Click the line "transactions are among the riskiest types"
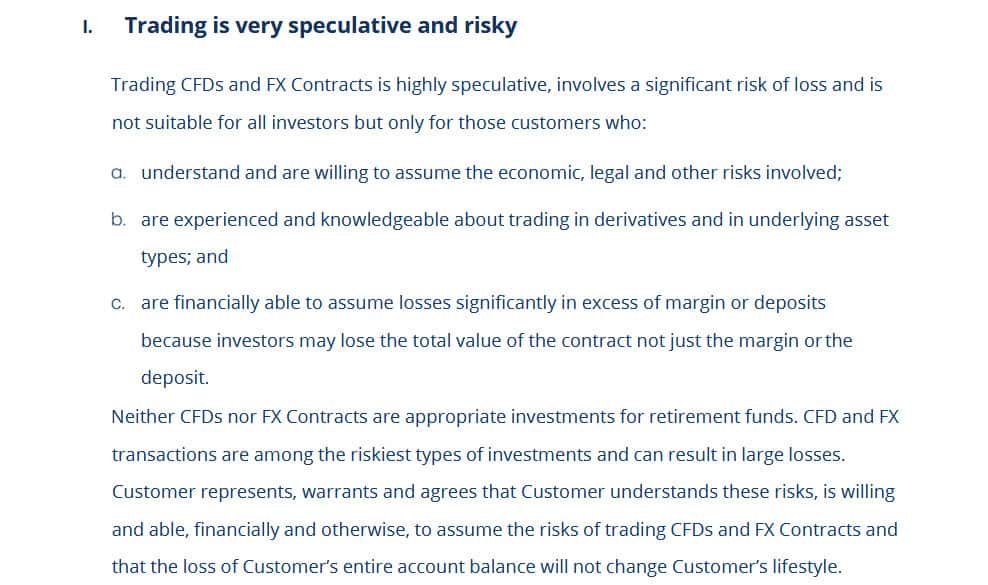Image resolution: width=988 pixels, height=585 pixels. [478, 454]
